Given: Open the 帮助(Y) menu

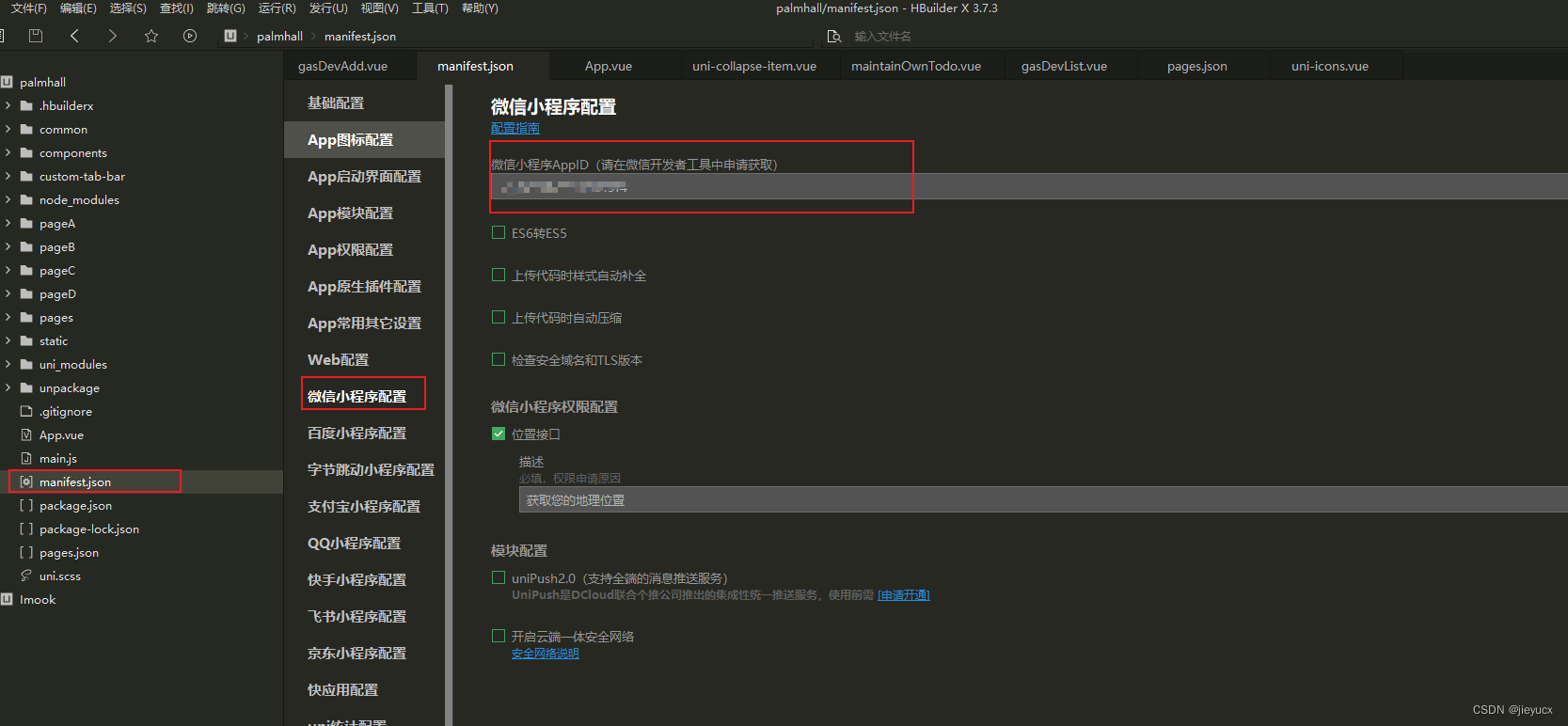Looking at the screenshot, I should pos(480,8).
